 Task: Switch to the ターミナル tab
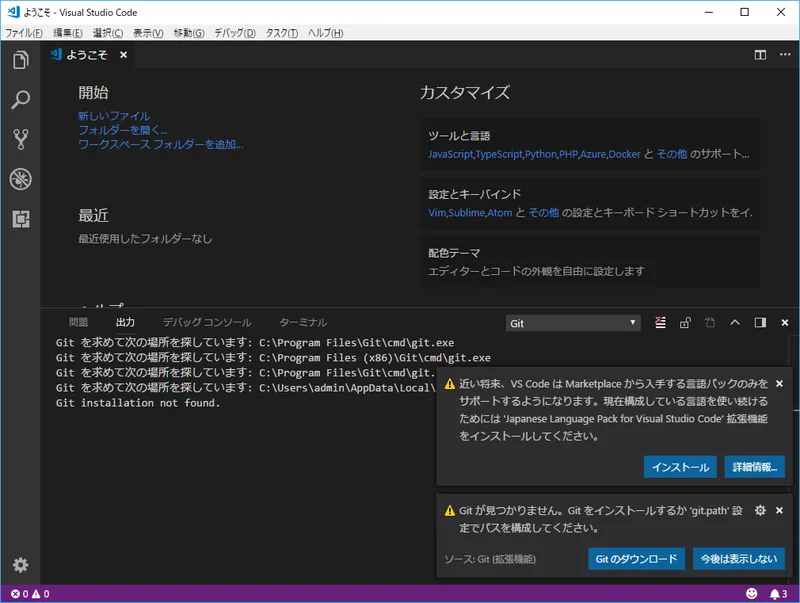(x=302, y=322)
